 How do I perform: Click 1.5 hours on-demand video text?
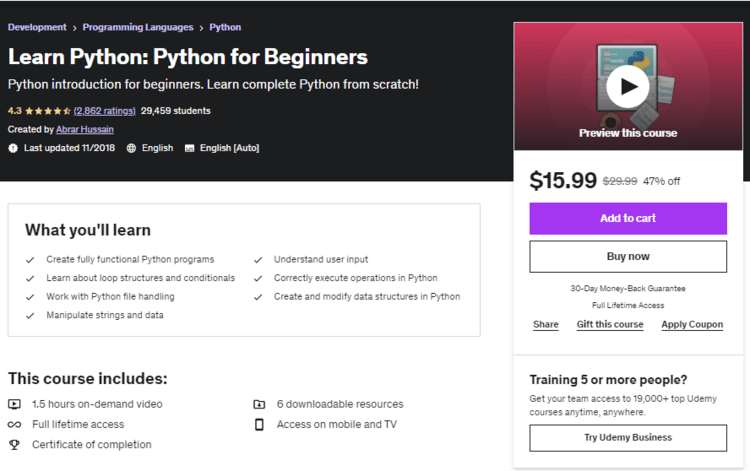click(x=97, y=405)
